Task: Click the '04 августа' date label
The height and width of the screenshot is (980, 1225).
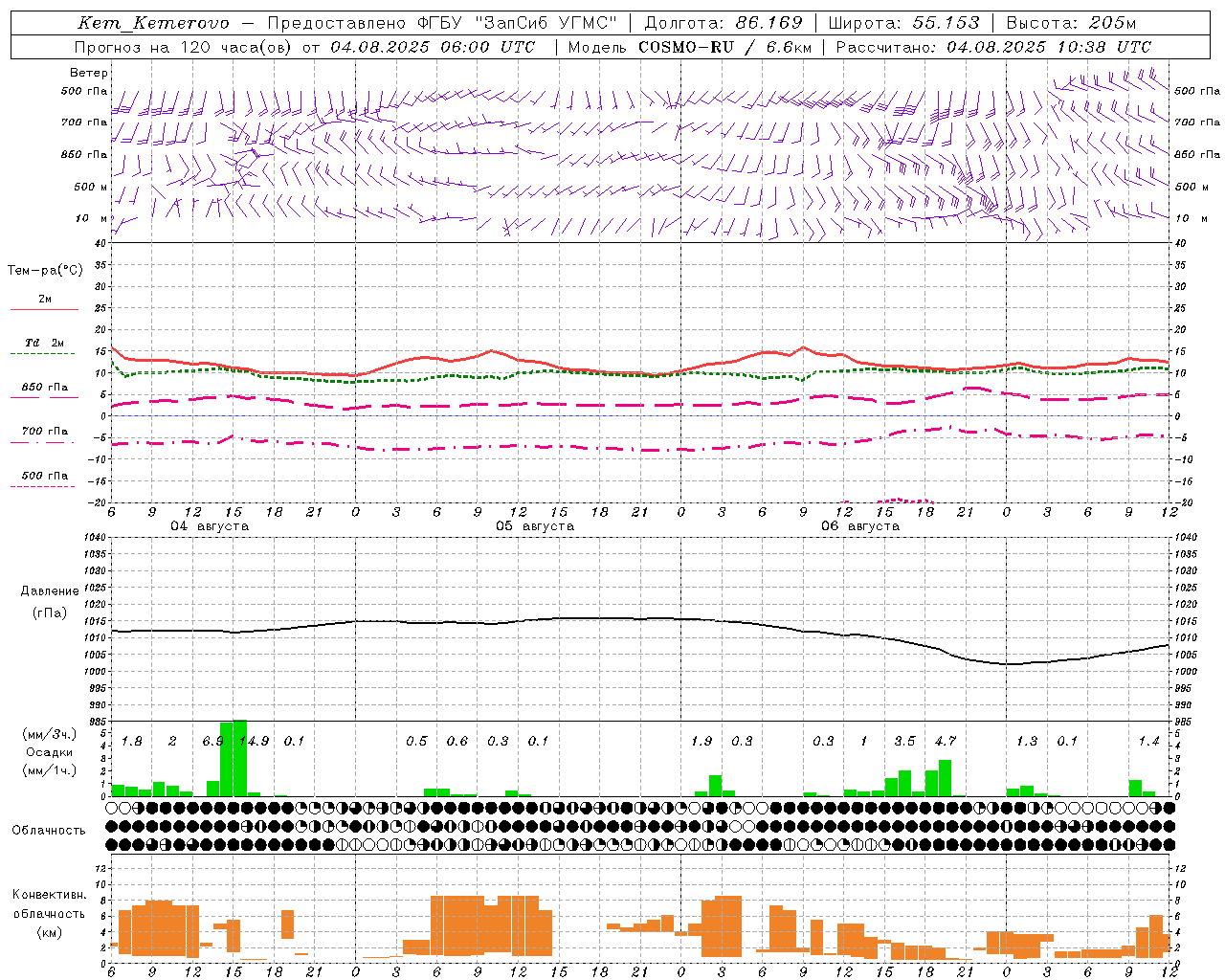Action: [210, 526]
